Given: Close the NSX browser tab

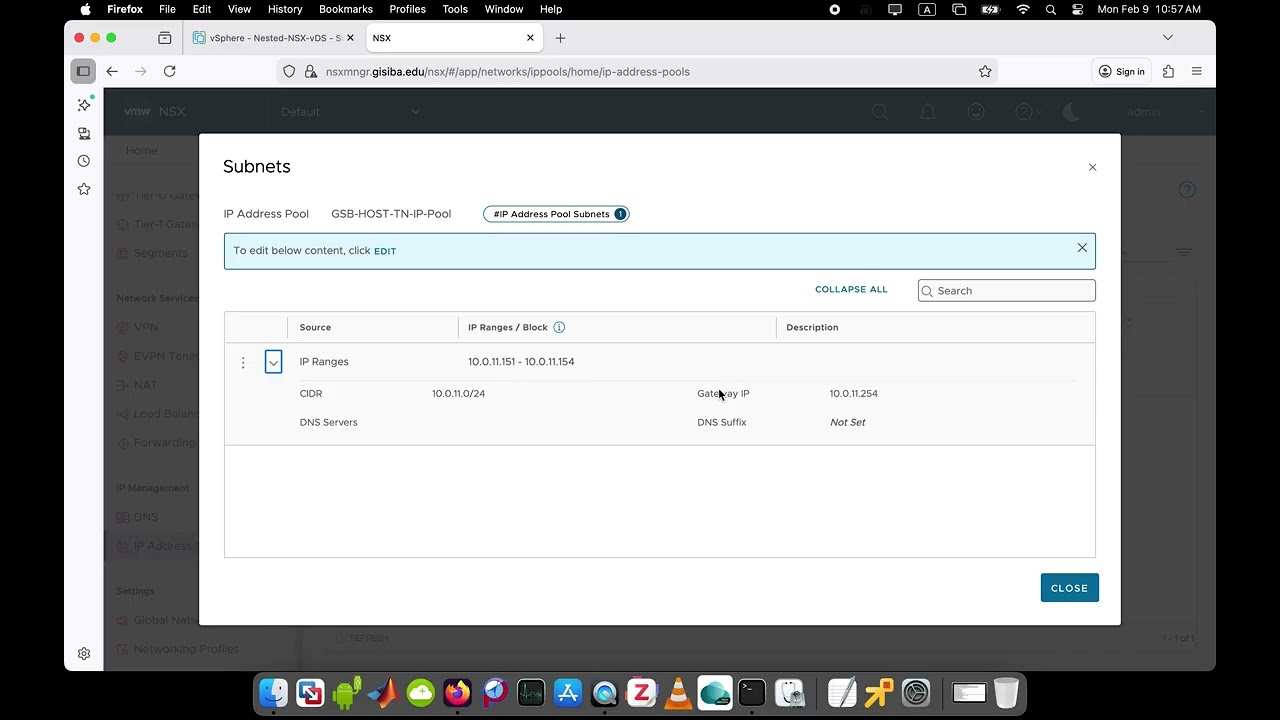Looking at the screenshot, I should click(530, 38).
